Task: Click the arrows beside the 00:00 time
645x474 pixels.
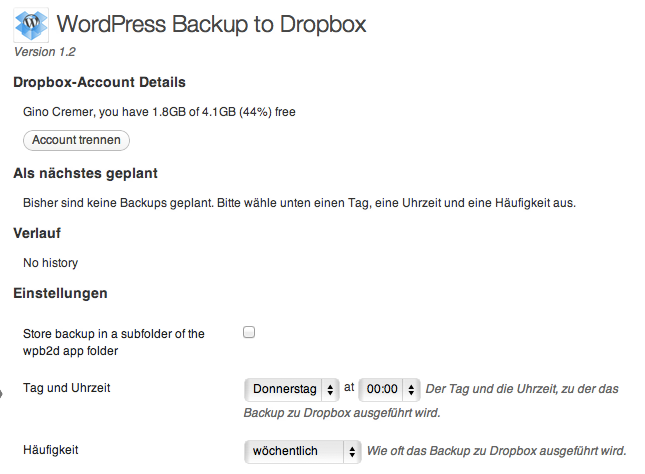Action: coord(411,389)
